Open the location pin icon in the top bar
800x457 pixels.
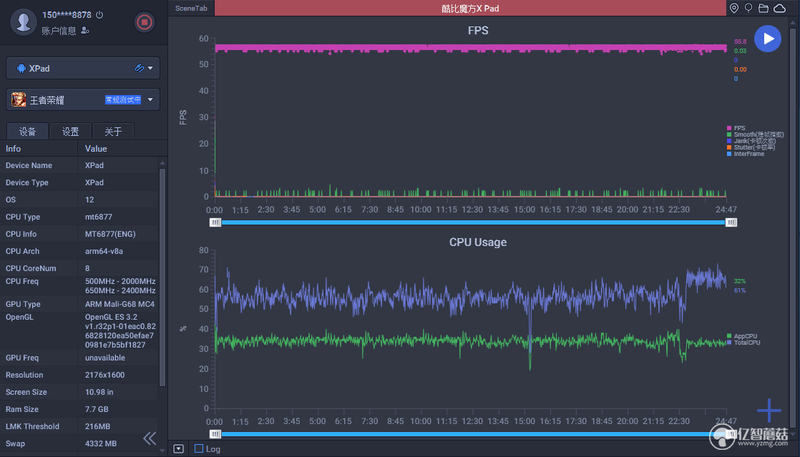click(x=734, y=8)
